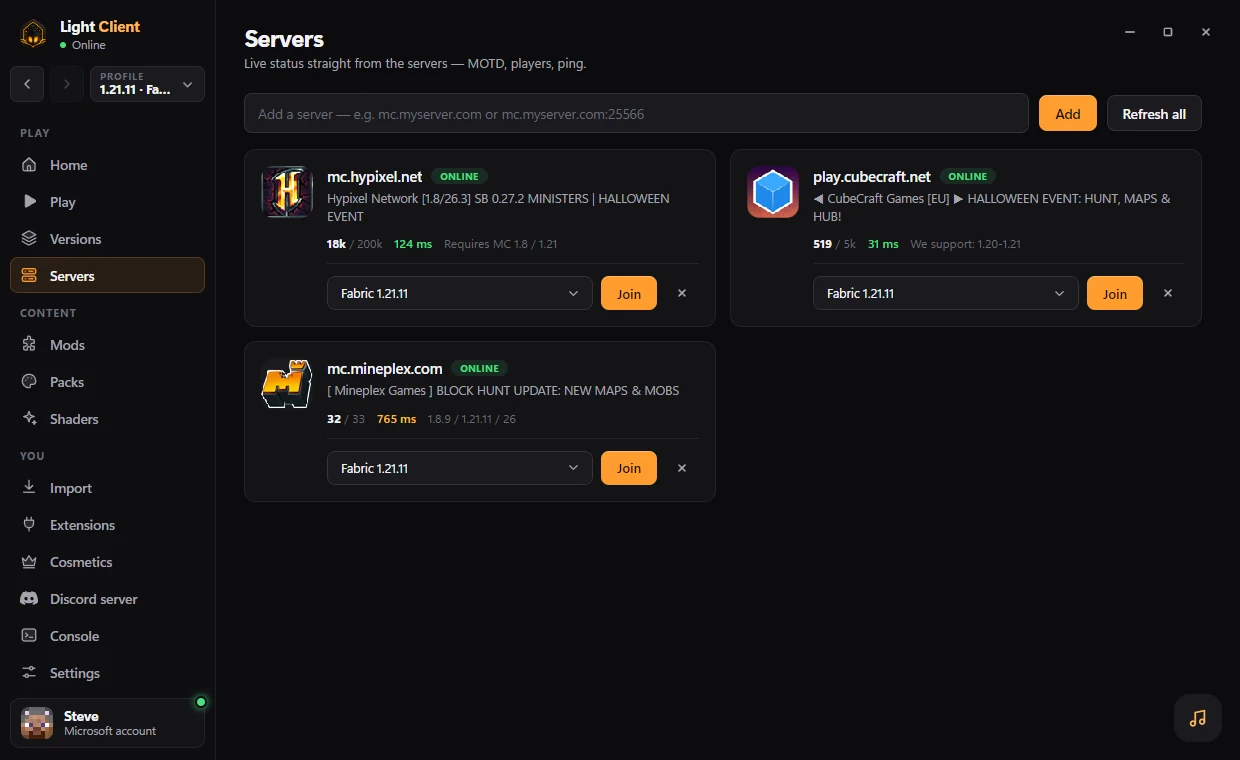Click the Play triangle icon
Screen dimensions: 1240x760
pyautogui.click(x=29, y=202)
